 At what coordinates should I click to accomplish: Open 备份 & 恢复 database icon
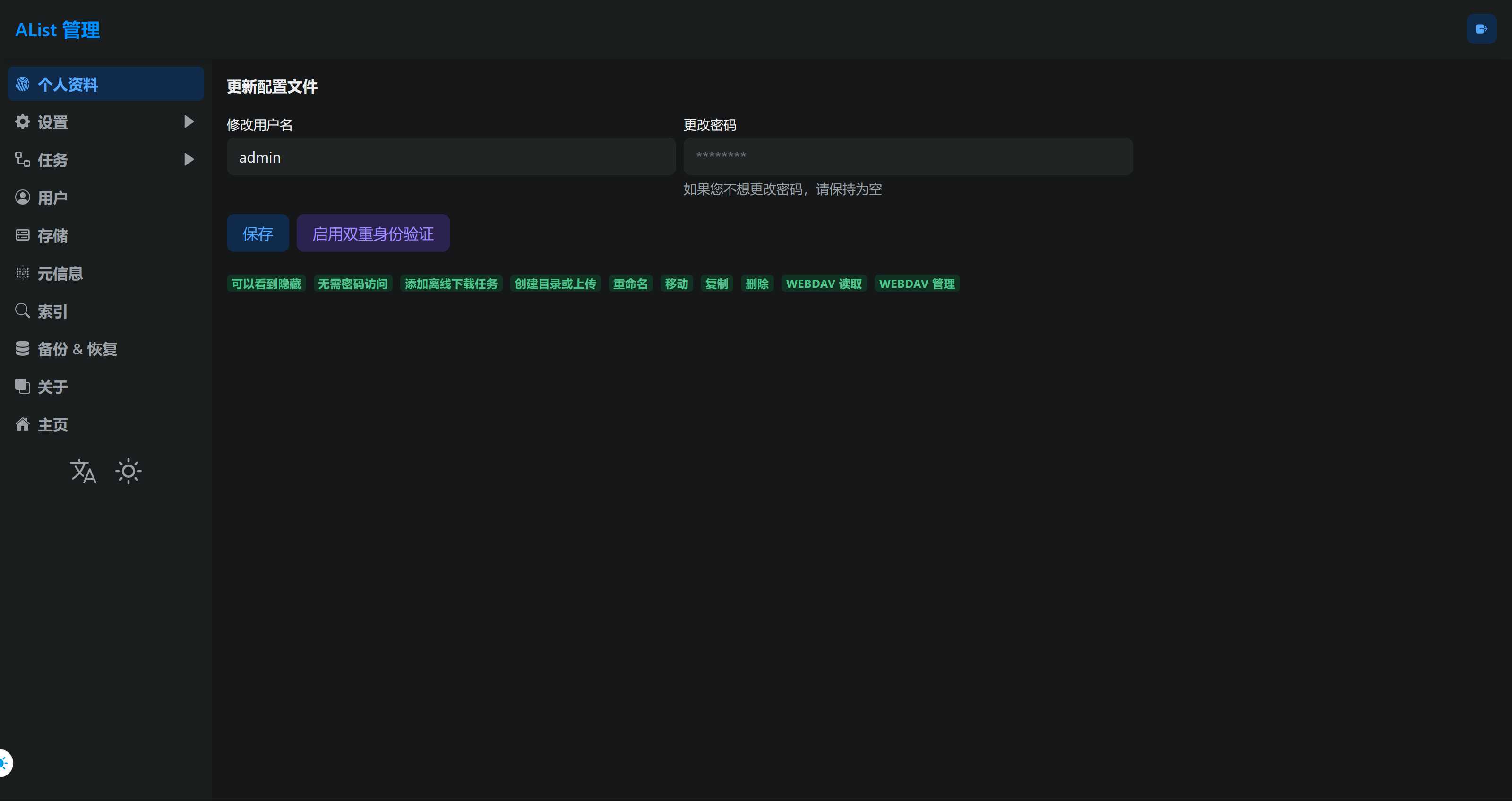[22, 349]
